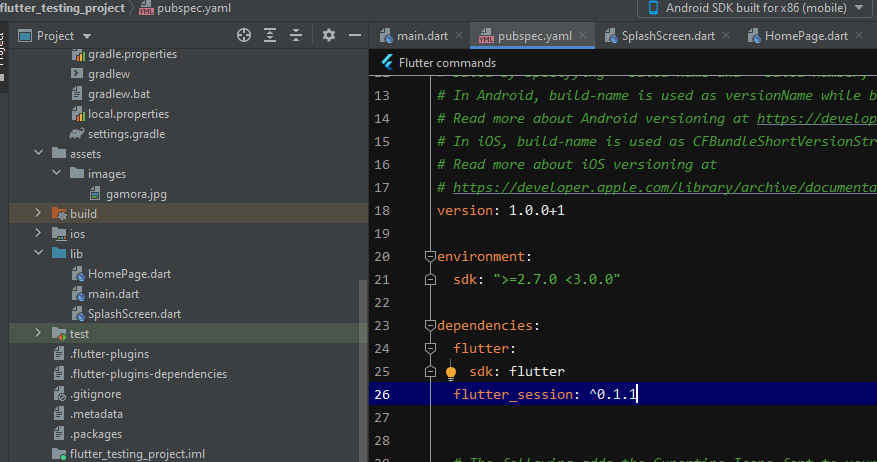
Task: Collapse the lib folder
Action: click(x=39, y=253)
